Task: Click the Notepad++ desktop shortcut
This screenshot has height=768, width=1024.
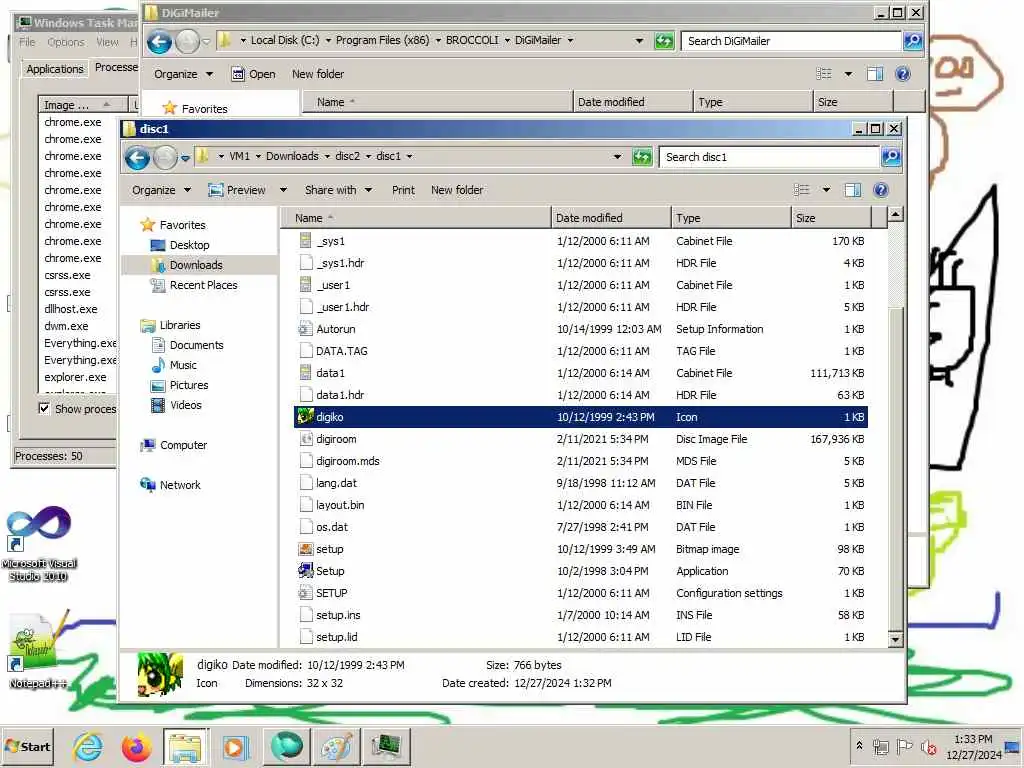Action: (38, 650)
